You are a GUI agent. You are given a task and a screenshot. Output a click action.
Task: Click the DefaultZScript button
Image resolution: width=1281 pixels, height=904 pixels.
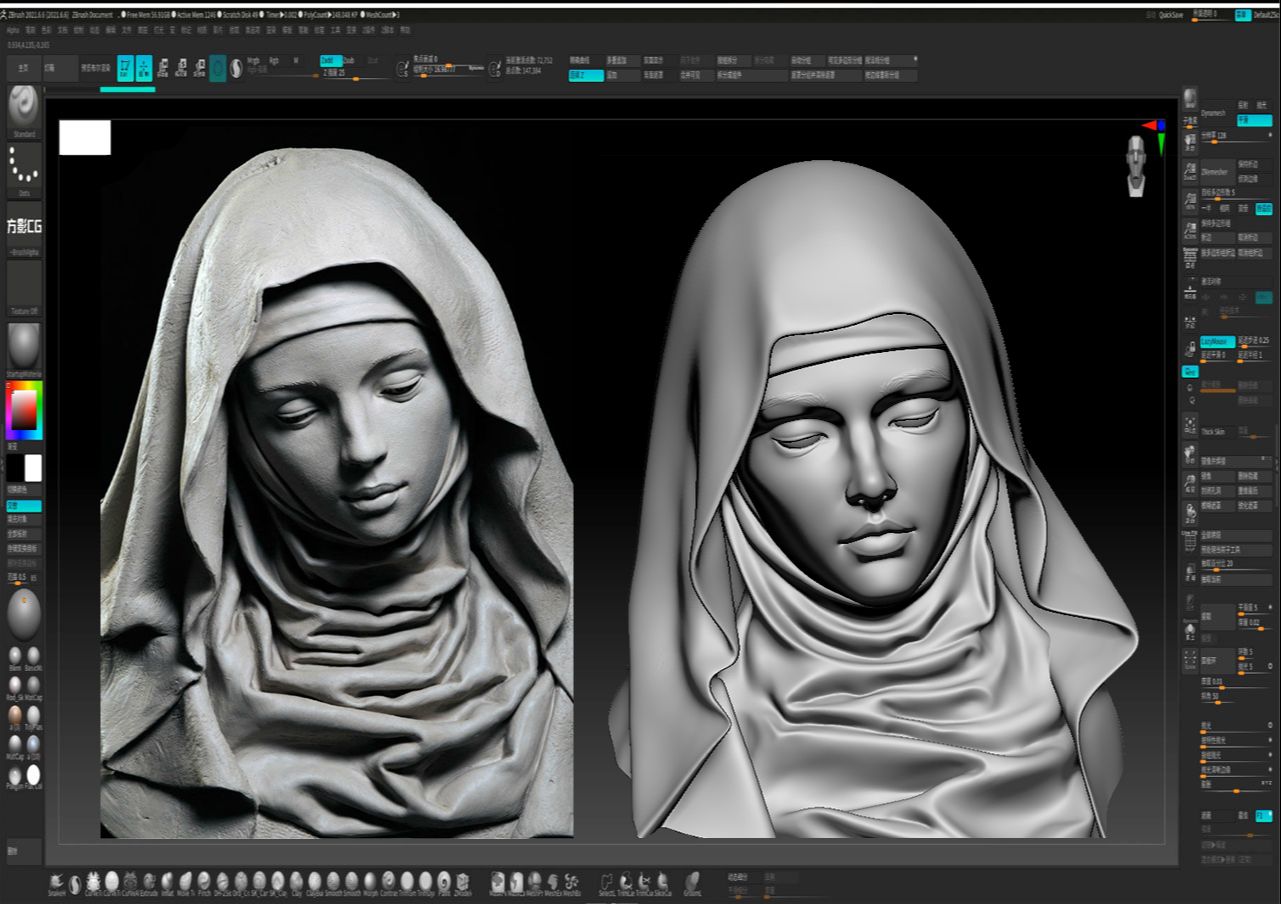click(1267, 15)
